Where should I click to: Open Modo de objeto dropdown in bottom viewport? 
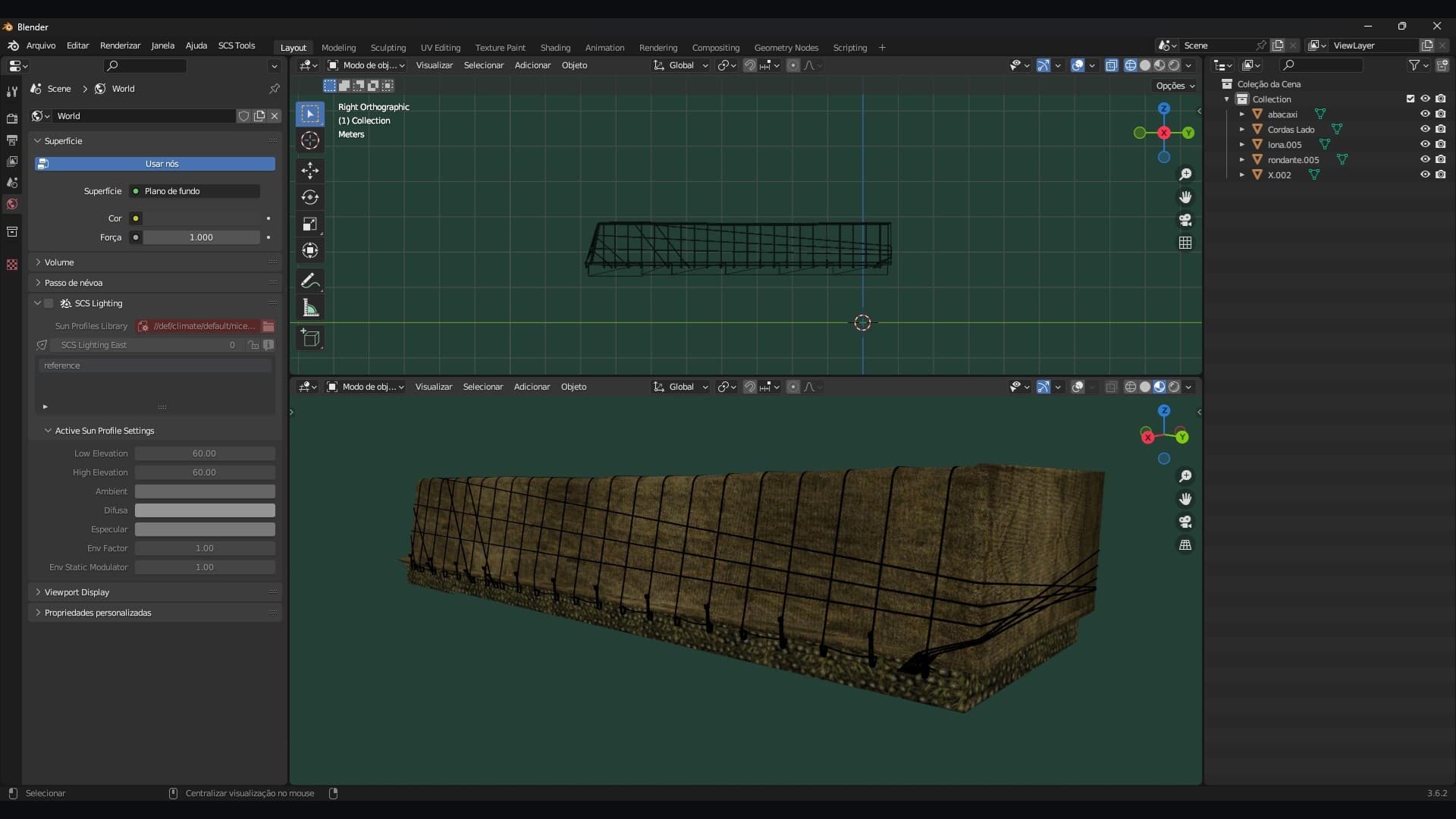(366, 387)
